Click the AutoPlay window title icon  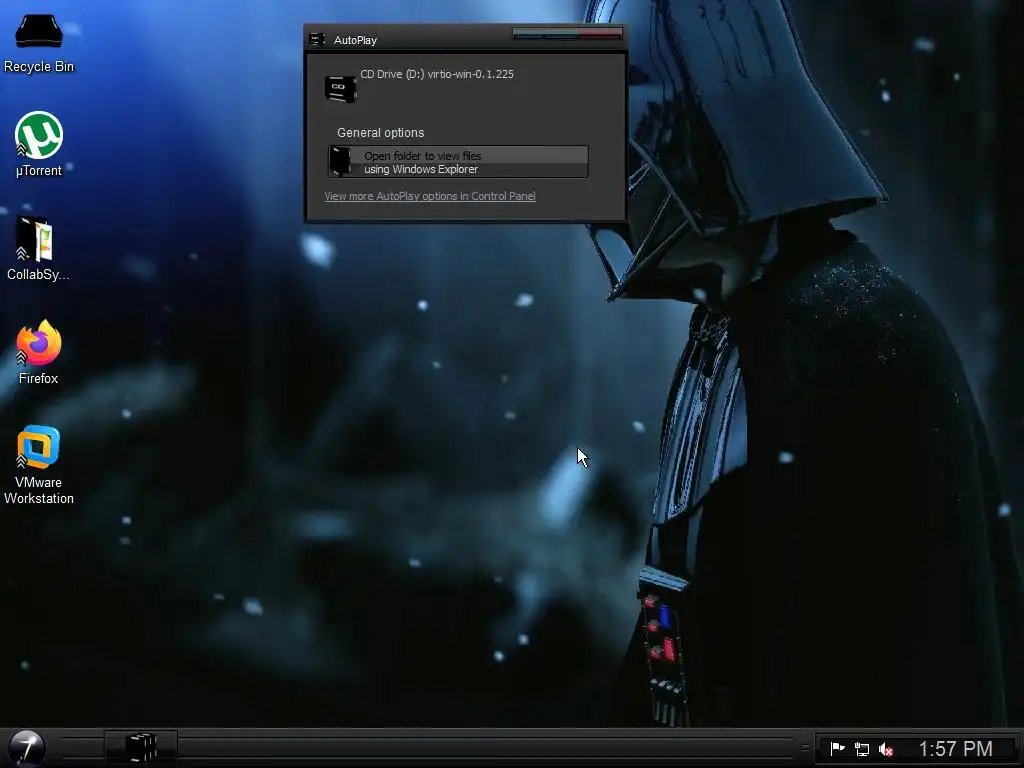click(317, 40)
